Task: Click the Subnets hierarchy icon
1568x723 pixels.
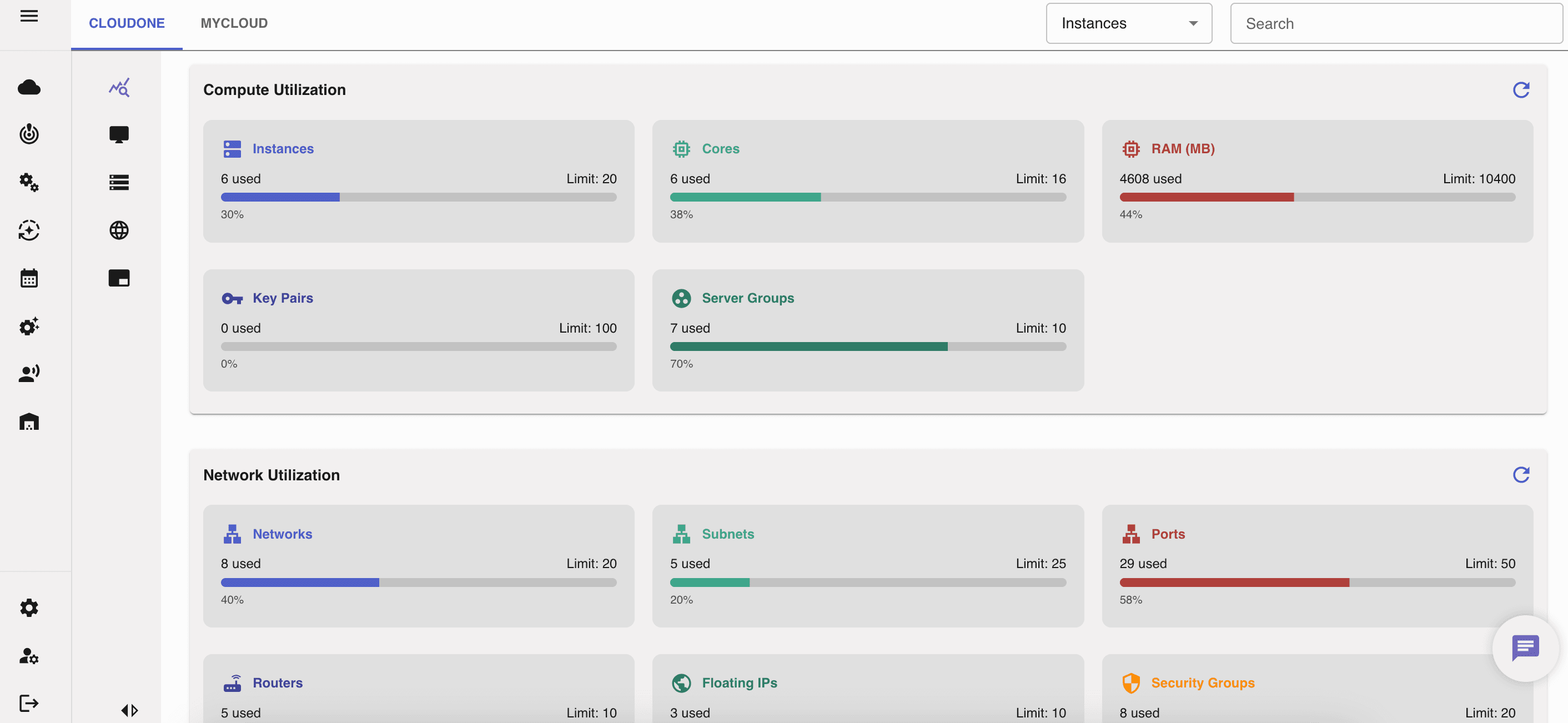Action: click(681, 534)
